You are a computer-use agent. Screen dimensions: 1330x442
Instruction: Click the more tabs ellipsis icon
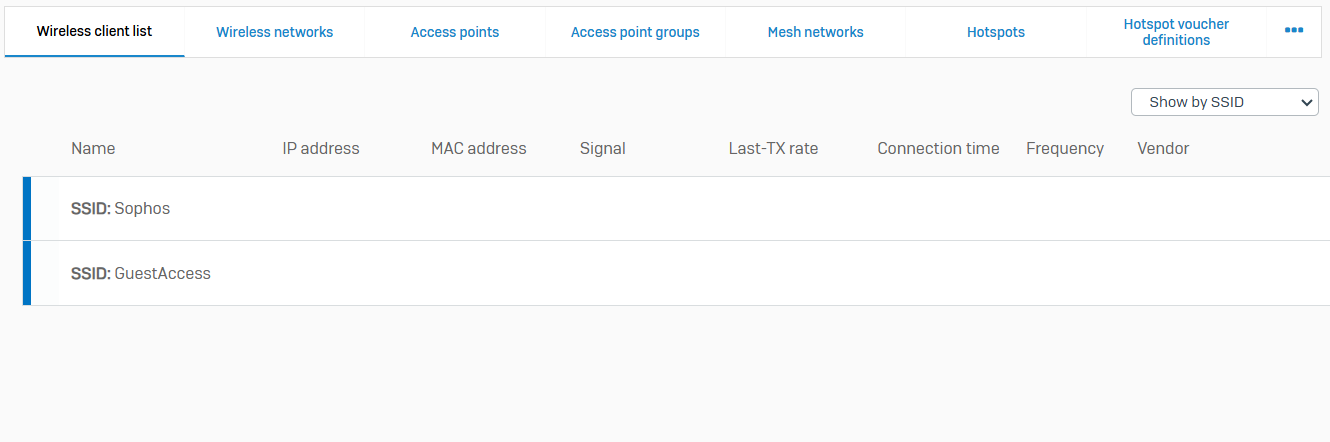click(x=1293, y=30)
